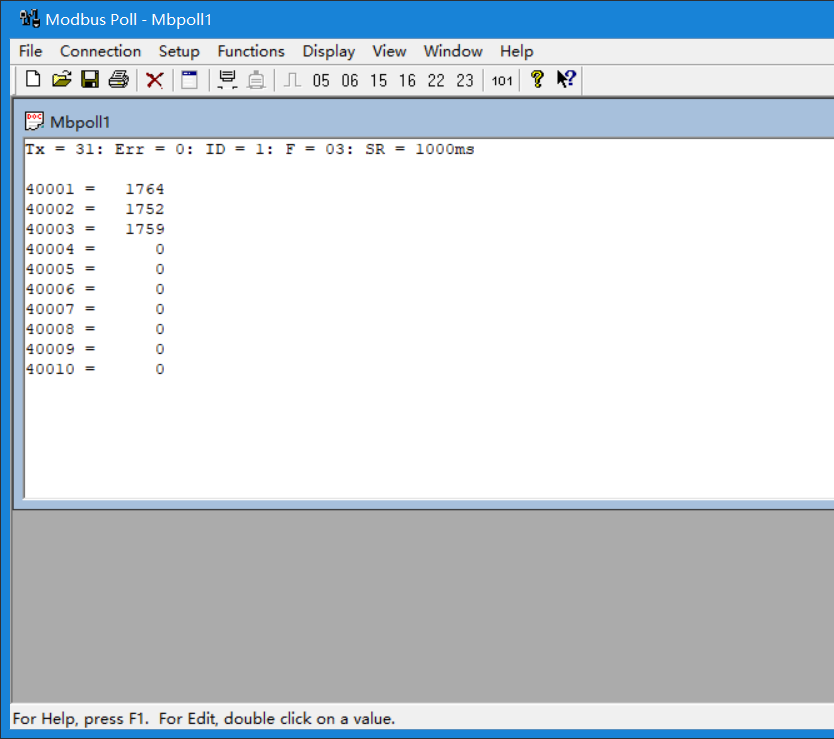Open the Display menu
Image resolution: width=834 pixels, height=739 pixels.
click(328, 51)
